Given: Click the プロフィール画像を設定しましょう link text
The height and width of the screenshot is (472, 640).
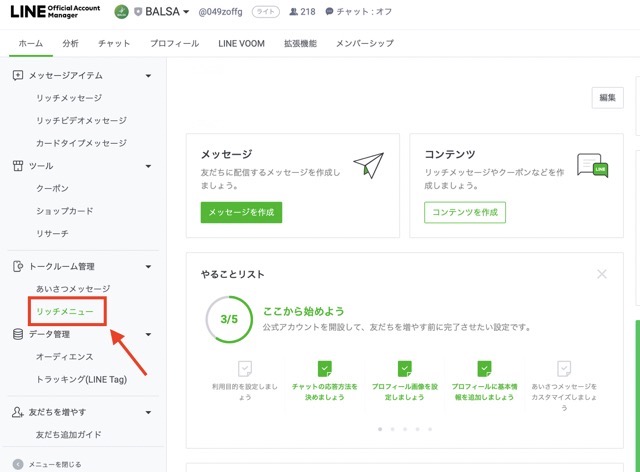Looking at the screenshot, I should click(x=404, y=392).
